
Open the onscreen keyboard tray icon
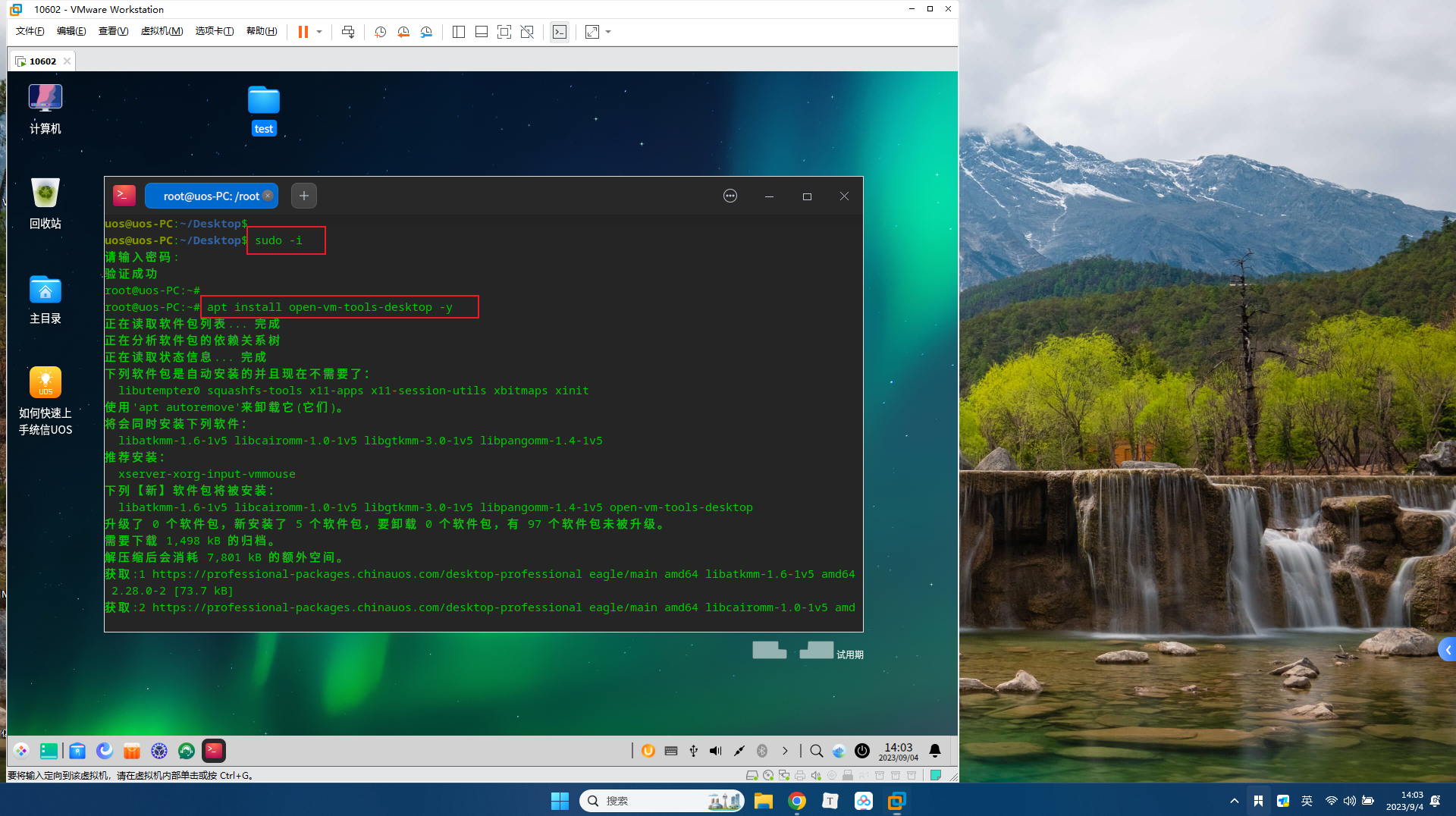671,751
